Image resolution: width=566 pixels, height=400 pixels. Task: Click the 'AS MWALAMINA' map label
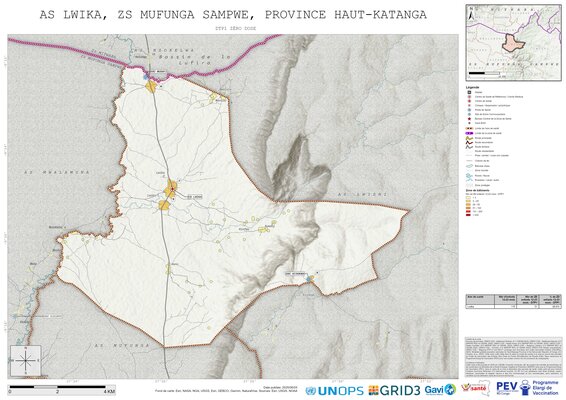coord(56,172)
